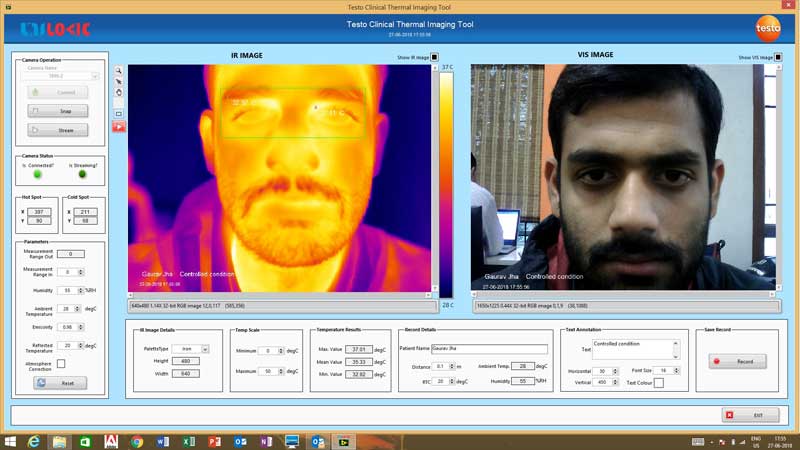800x450 pixels.
Task: Adjust the Ambient Temperature stepper
Action: pyautogui.click(x=78, y=309)
